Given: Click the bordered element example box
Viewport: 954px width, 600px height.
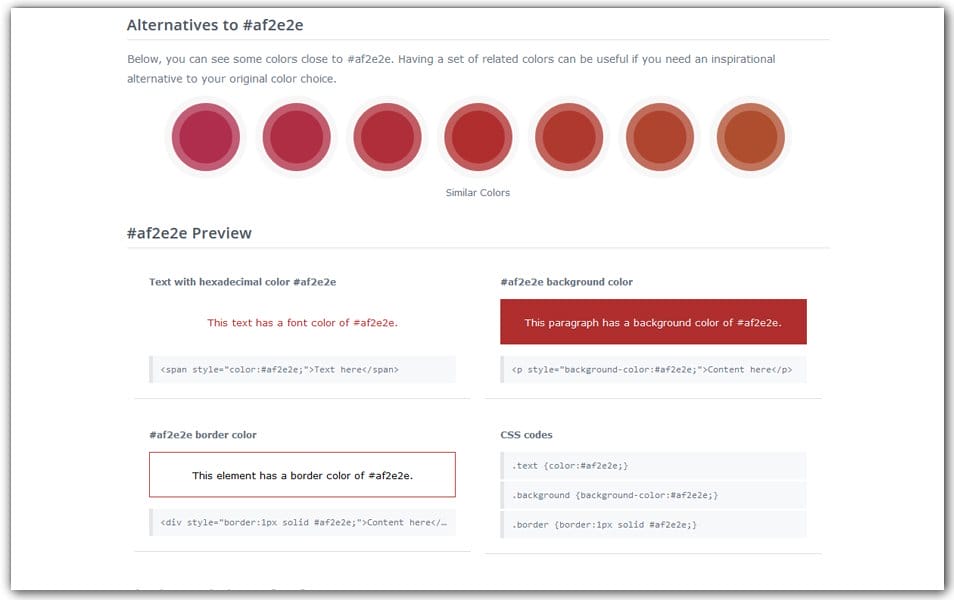Looking at the screenshot, I should coord(303,474).
